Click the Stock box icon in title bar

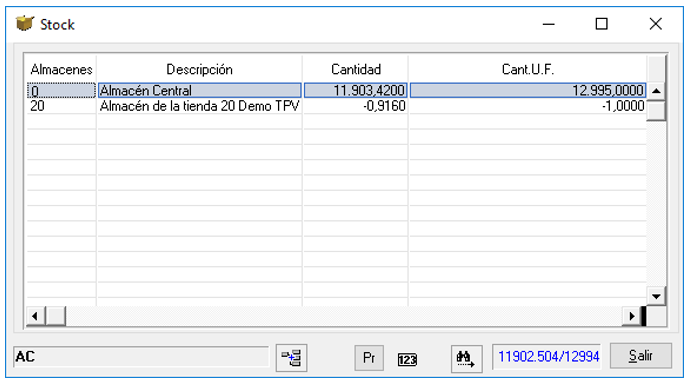click(x=25, y=24)
